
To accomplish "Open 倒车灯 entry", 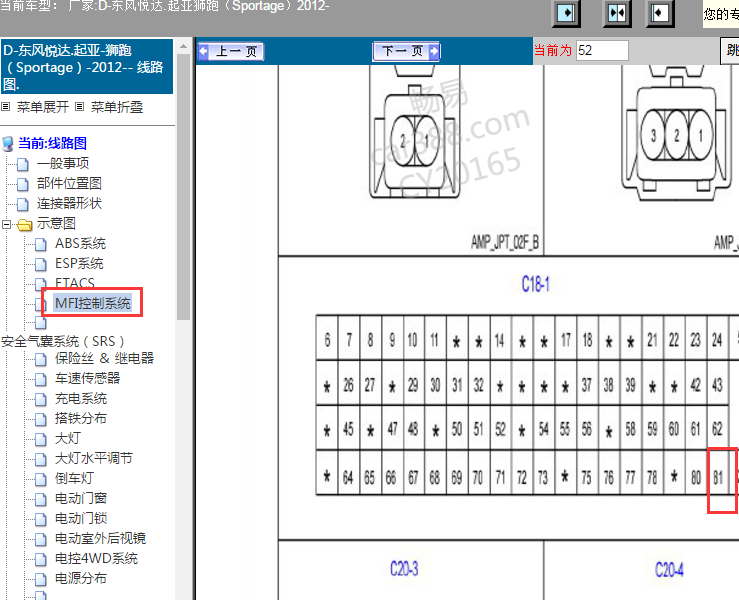I will click(x=74, y=478).
